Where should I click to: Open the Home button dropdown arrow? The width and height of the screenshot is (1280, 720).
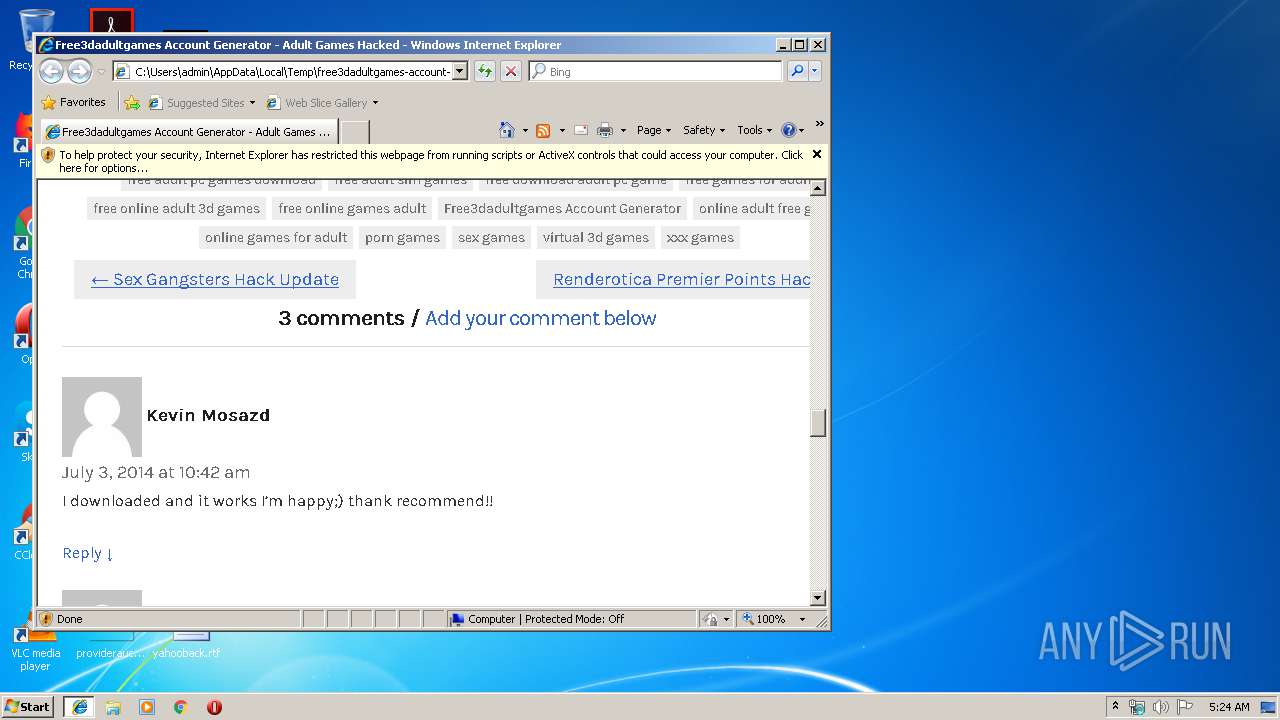click(525, 130)
